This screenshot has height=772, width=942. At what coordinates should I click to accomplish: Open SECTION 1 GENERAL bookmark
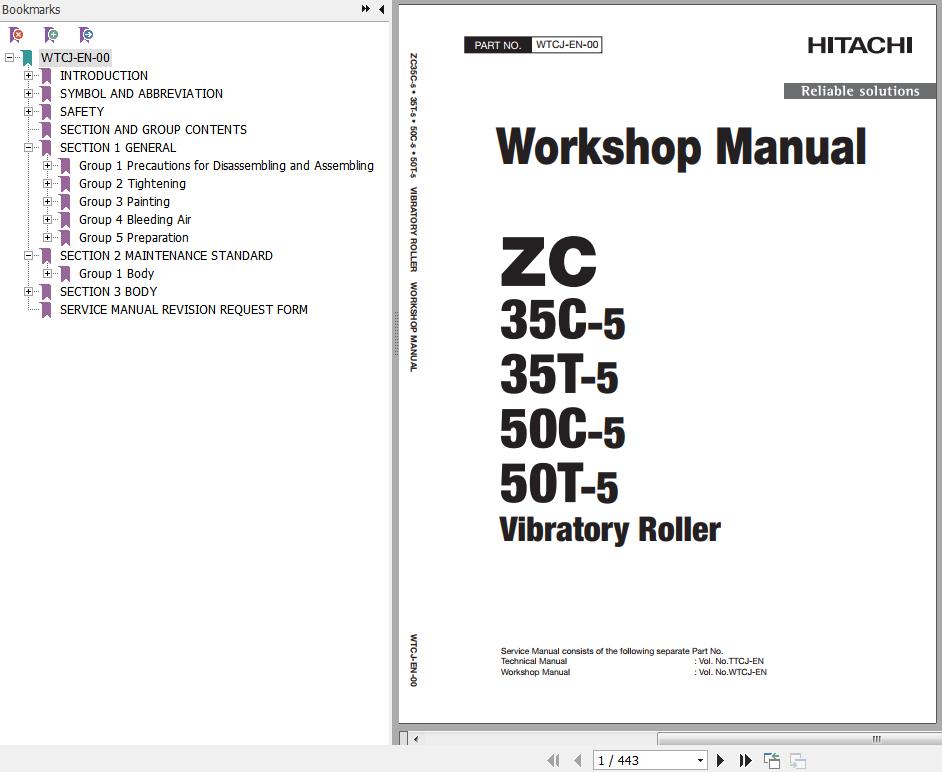click(118, 148)
